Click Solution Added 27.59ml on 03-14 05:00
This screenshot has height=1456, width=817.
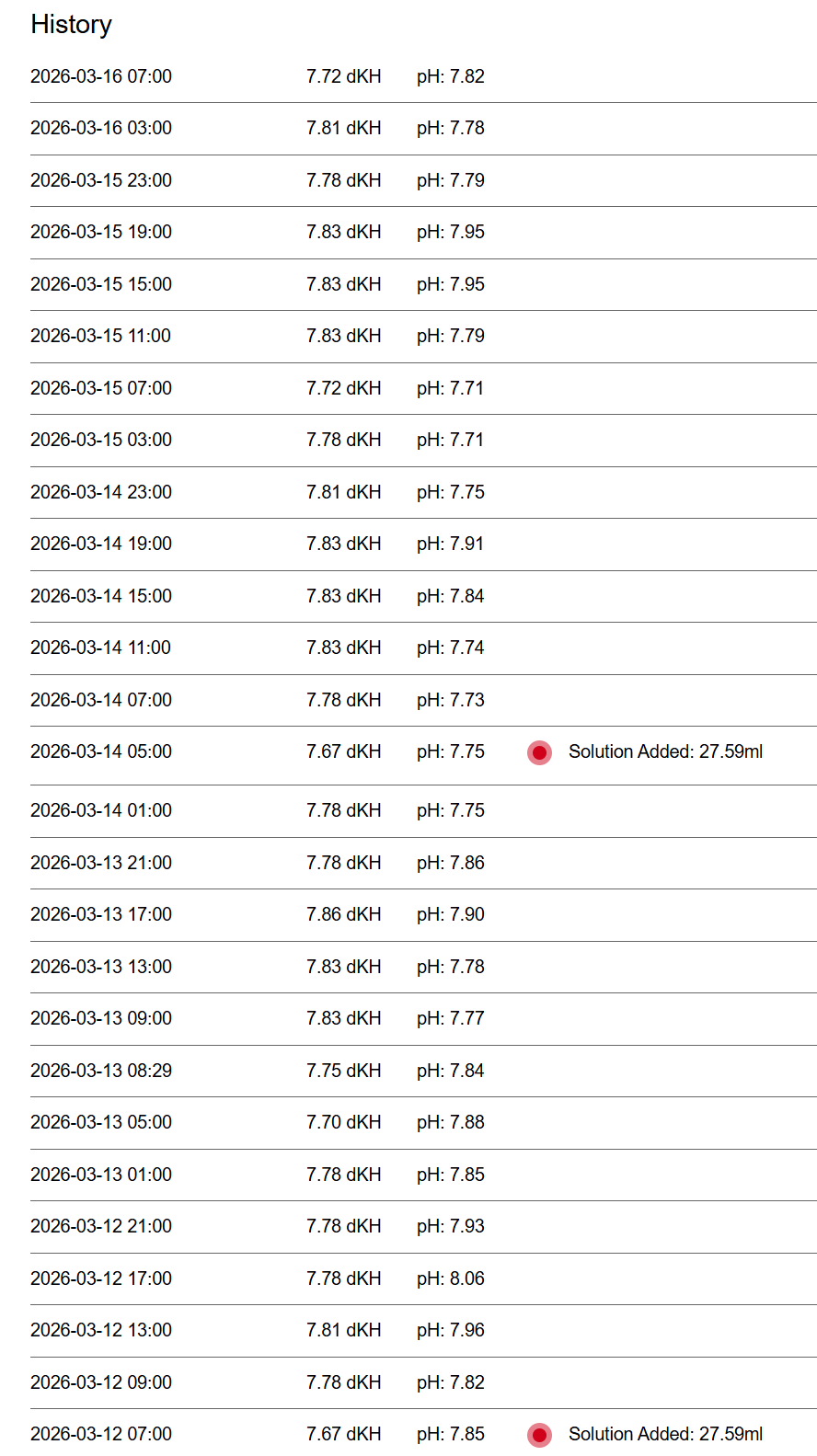coord(665,751)
